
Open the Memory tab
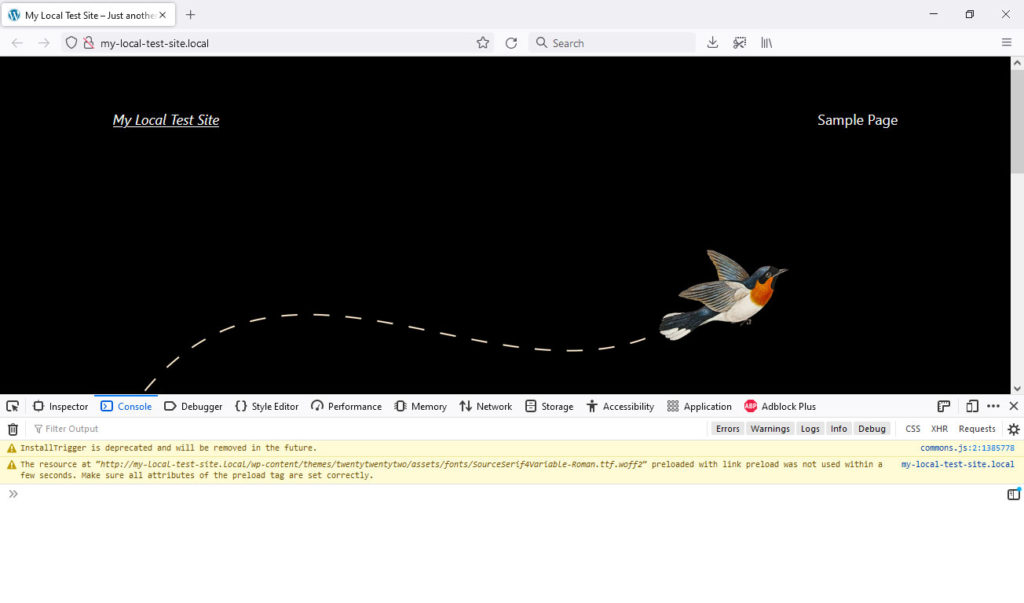pos(421,406)
